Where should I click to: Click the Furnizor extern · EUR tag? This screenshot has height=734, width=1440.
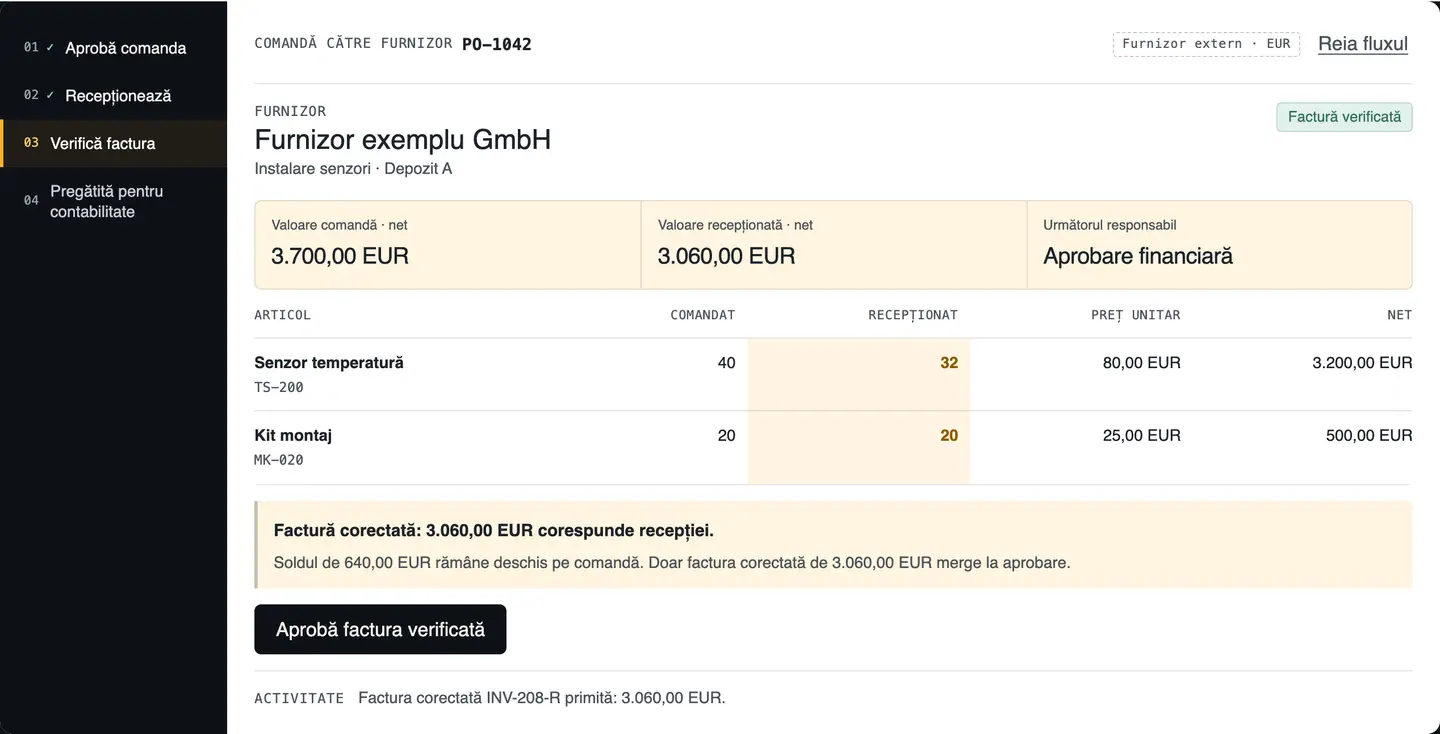point(1206,44)
